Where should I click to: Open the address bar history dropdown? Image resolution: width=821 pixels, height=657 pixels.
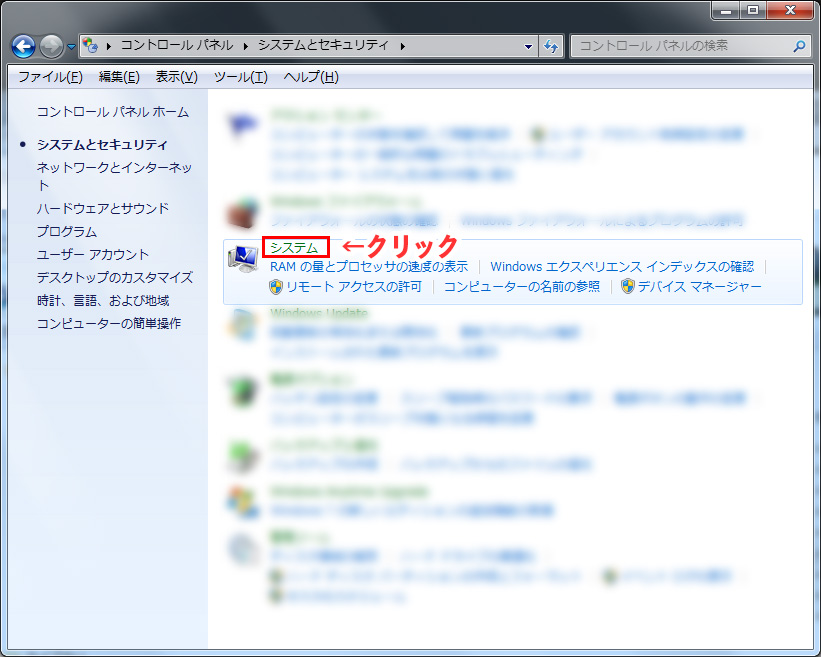pos(528,46)
